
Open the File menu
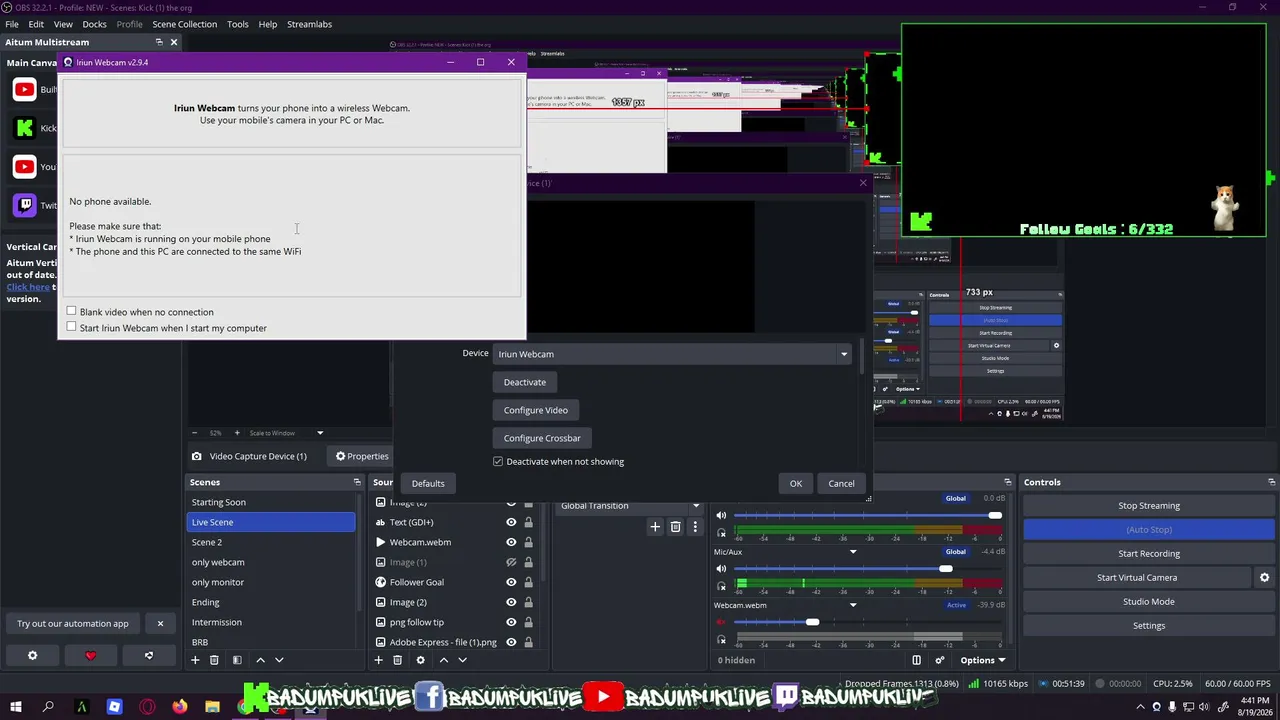tap(12, 24)
